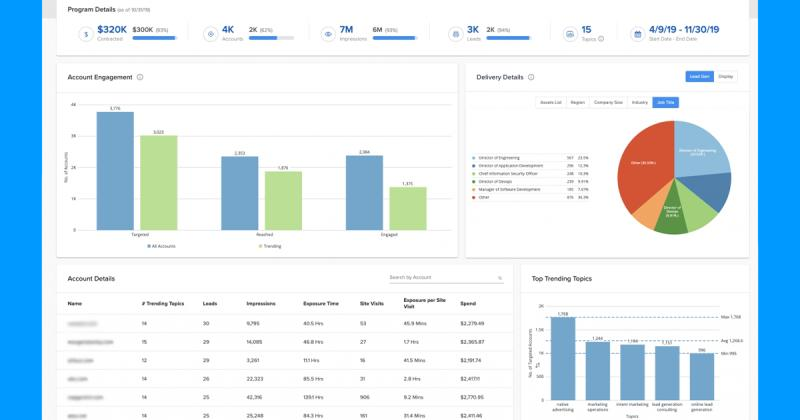This screenshot has width=800, height=420.
Task: Switch Delivery Details to Display
Action: click(x=726, y=77)
